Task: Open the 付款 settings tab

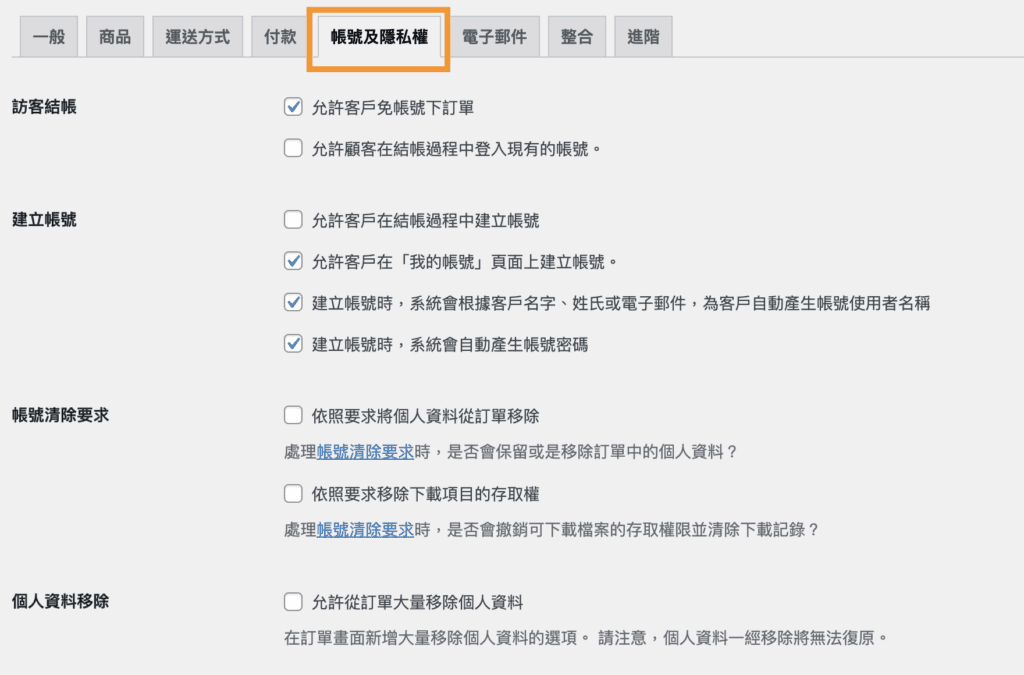Action: (280, 35)
